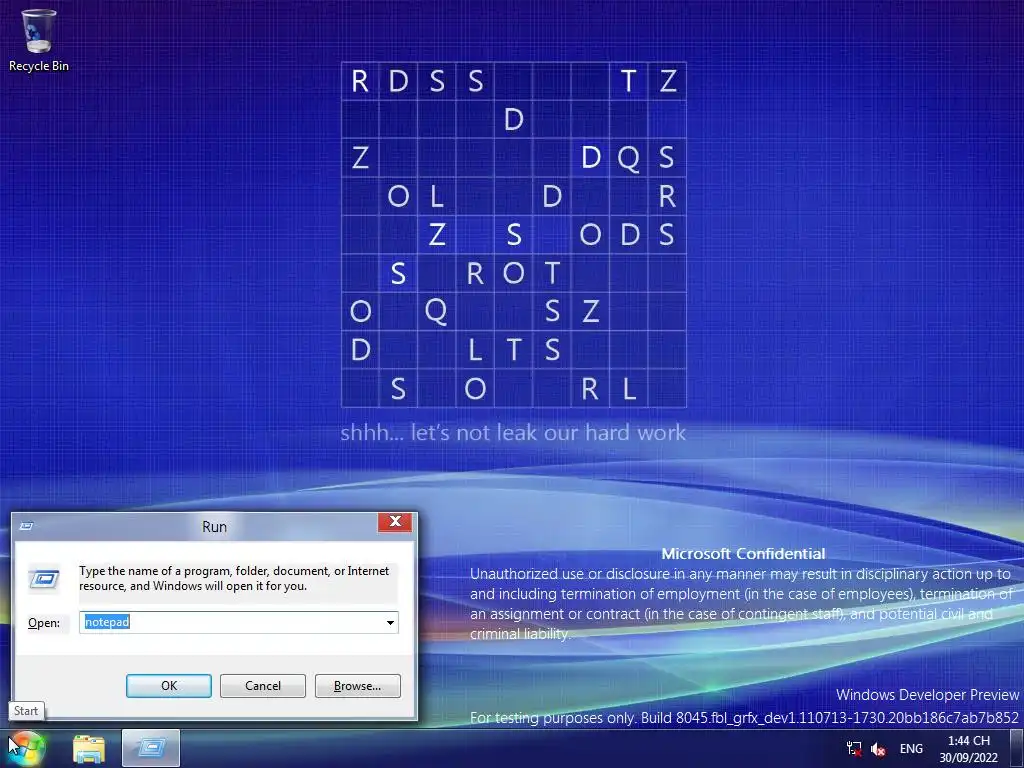Screen dimensions: 1024x768
Task: Click the 'Type the name of a program' description
Action: point(234,579)
